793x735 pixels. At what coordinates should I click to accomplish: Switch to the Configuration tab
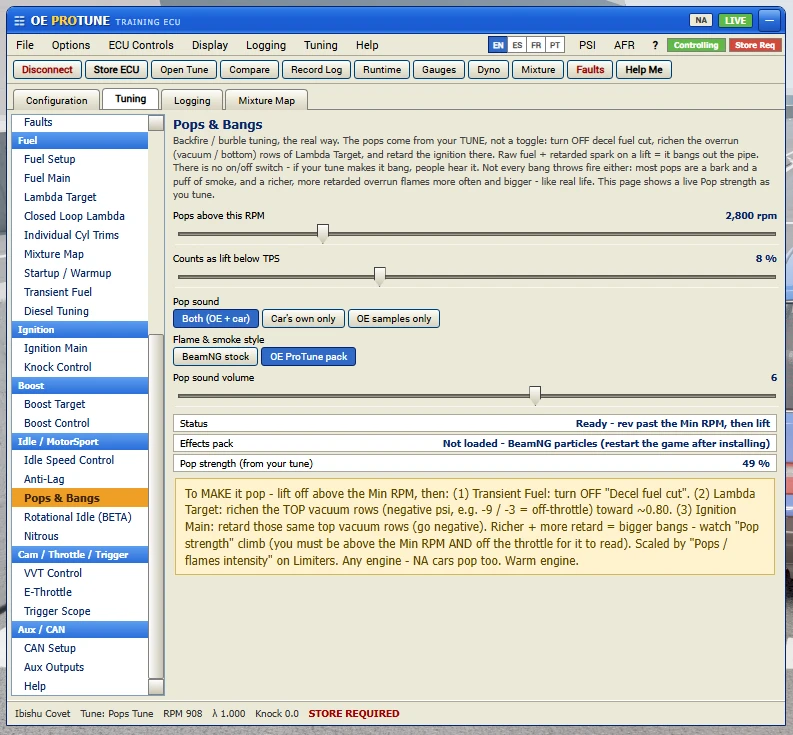tap(57, 100)
